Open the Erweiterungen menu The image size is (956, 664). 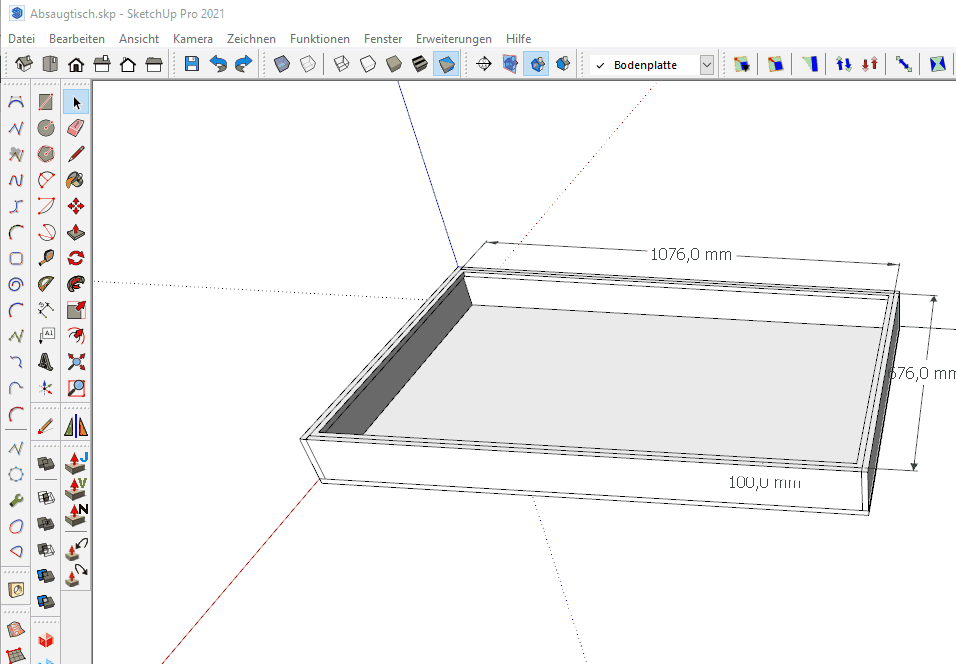[x=453, y=39]
